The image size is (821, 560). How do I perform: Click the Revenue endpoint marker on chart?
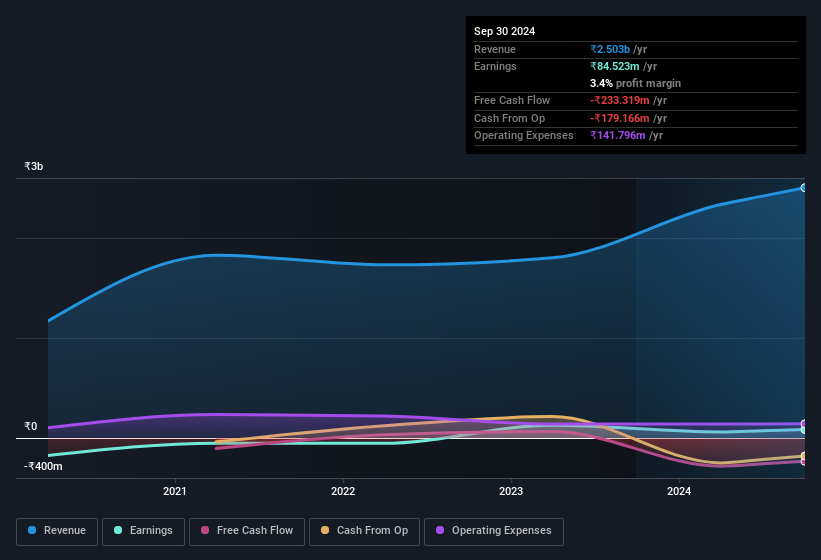[x=804, y=188]
